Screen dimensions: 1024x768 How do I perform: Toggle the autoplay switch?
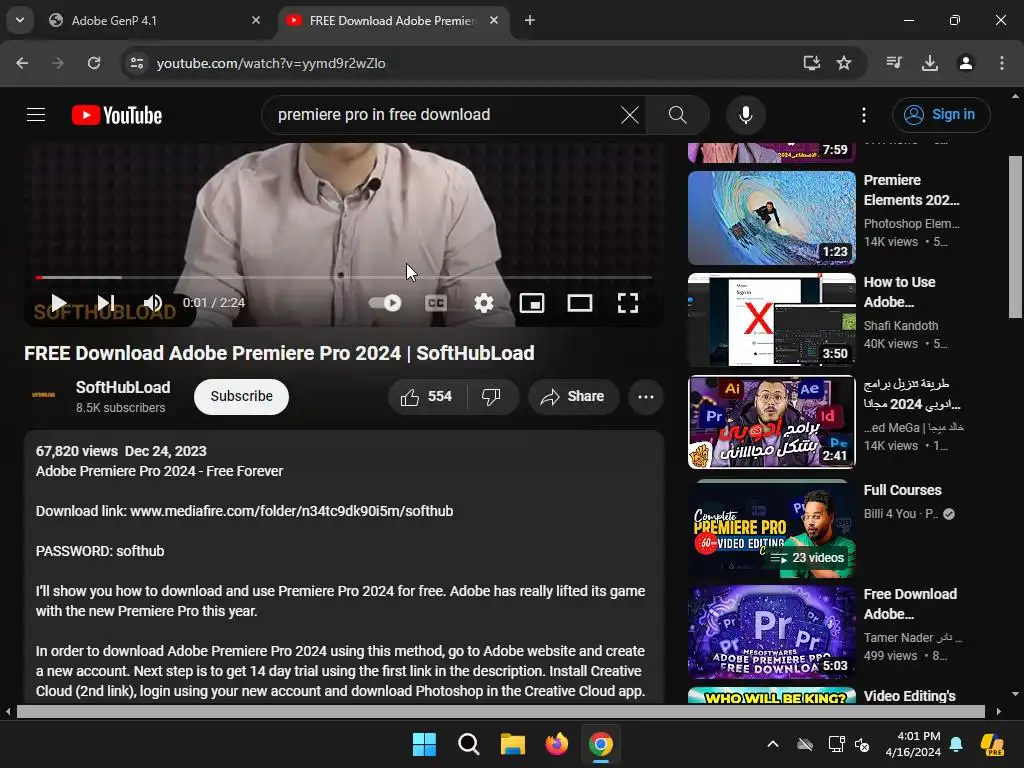[385, 302]
